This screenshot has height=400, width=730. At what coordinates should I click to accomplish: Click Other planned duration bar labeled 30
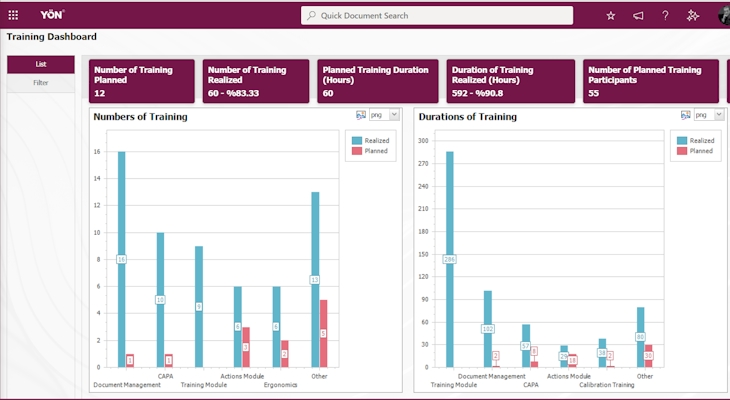(649, 356)
